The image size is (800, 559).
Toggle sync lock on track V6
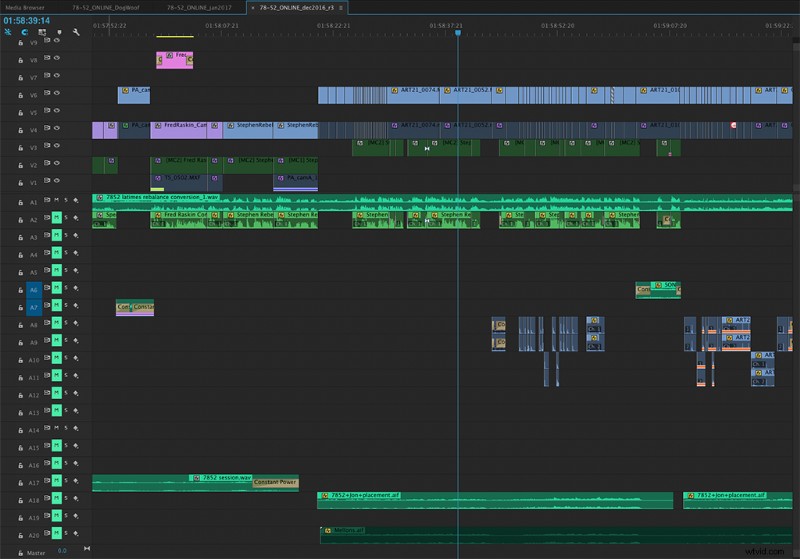47,93
